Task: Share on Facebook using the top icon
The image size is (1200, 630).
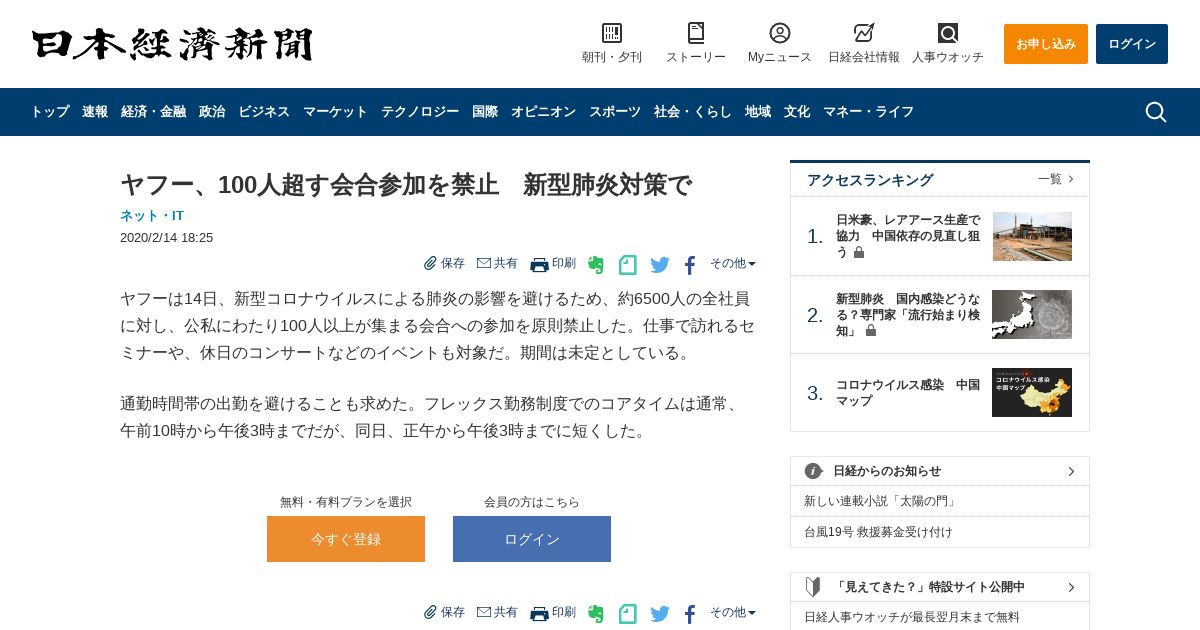Action: 690,265
